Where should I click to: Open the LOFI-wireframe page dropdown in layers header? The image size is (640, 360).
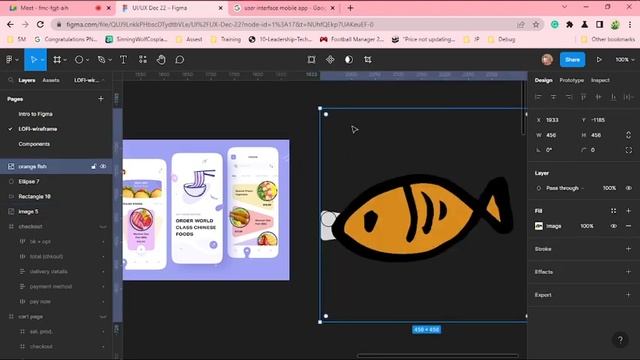89,80
